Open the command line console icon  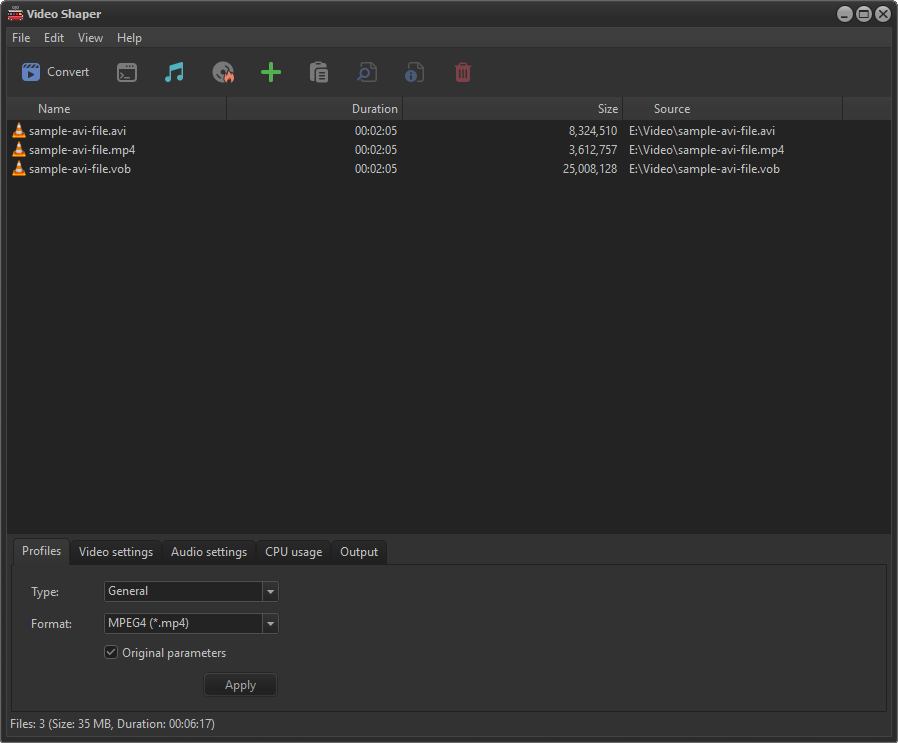pyautogui.click(x=127, y=72)
